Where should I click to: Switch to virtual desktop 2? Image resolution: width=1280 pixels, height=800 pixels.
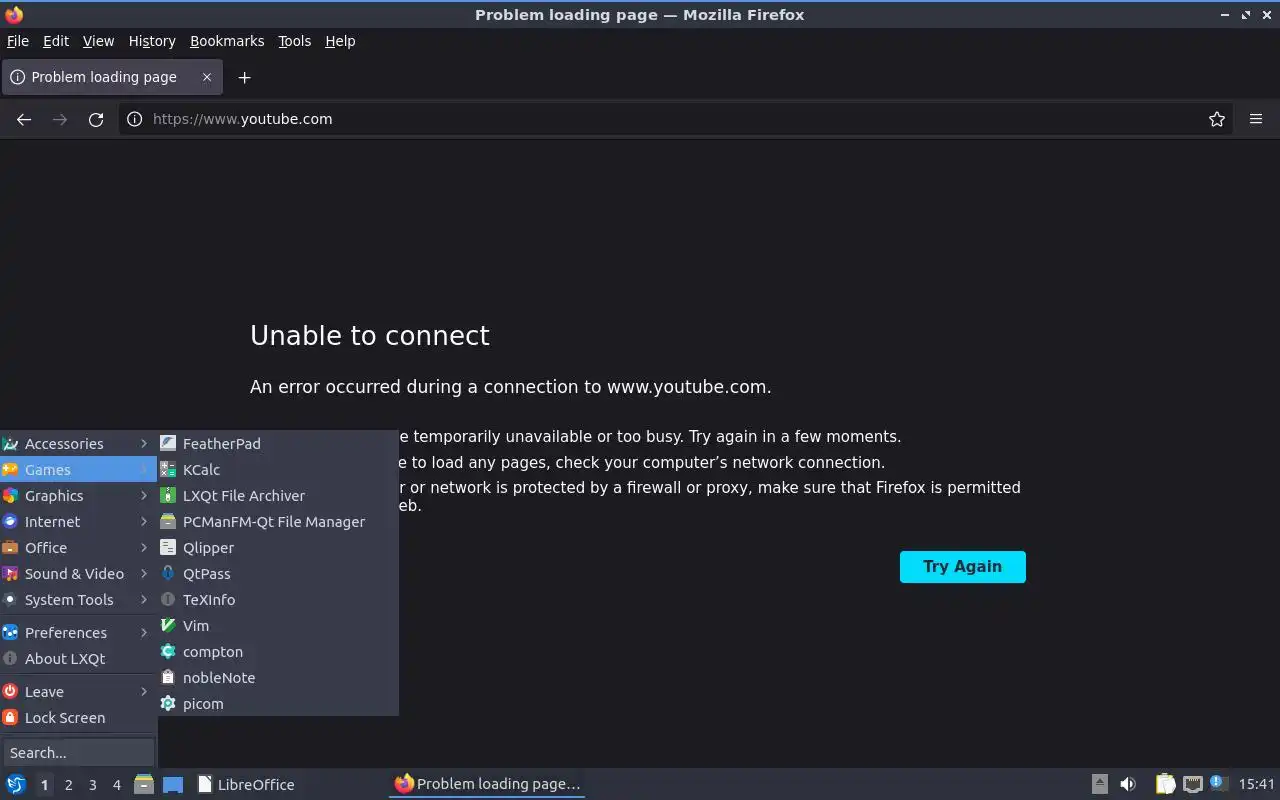[x=68, y=785]
